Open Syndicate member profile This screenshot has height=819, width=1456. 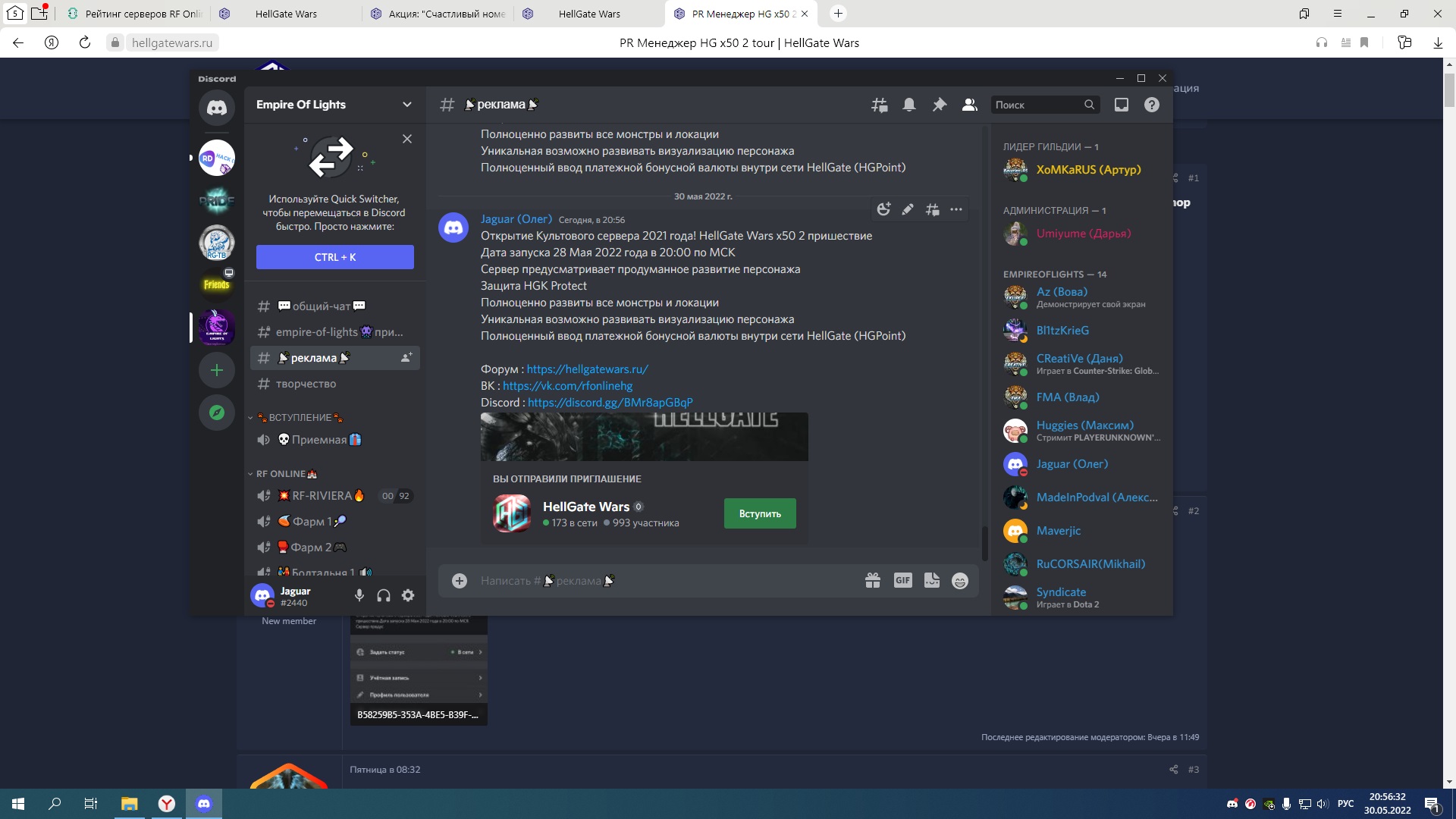pyautogui.click(x=1082, y=598)
